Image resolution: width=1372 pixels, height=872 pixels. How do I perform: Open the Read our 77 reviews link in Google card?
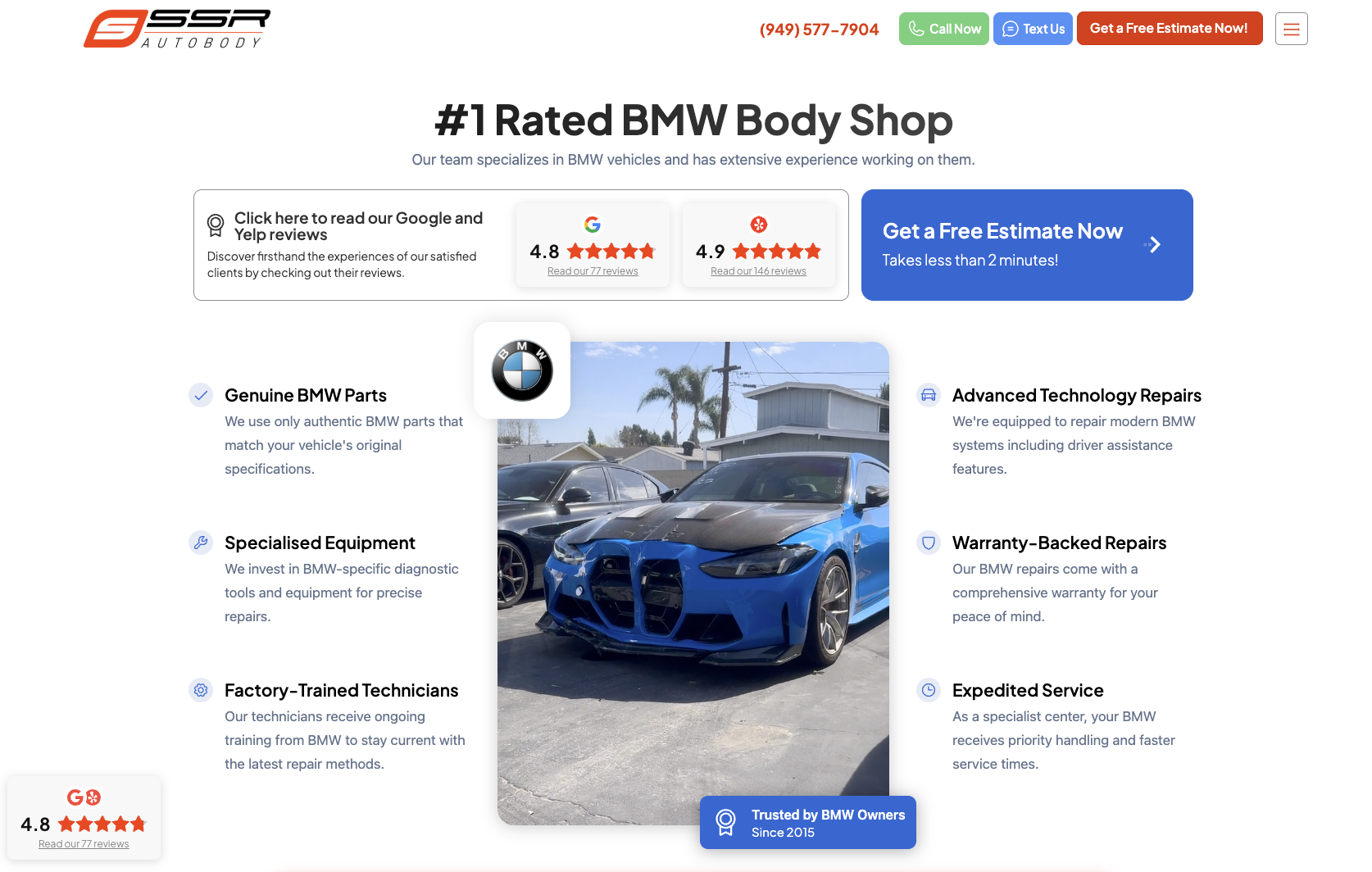tap(593, 271)
